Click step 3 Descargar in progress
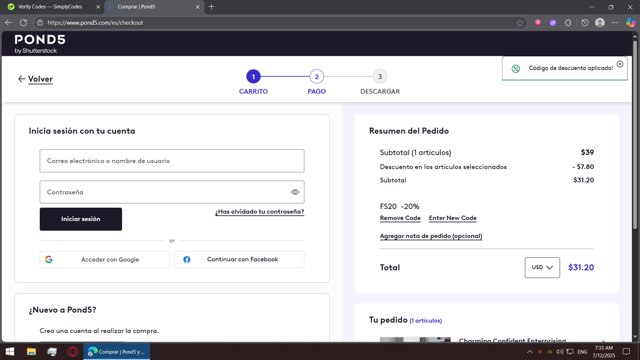The image size is (640, 360). [380, 76]
